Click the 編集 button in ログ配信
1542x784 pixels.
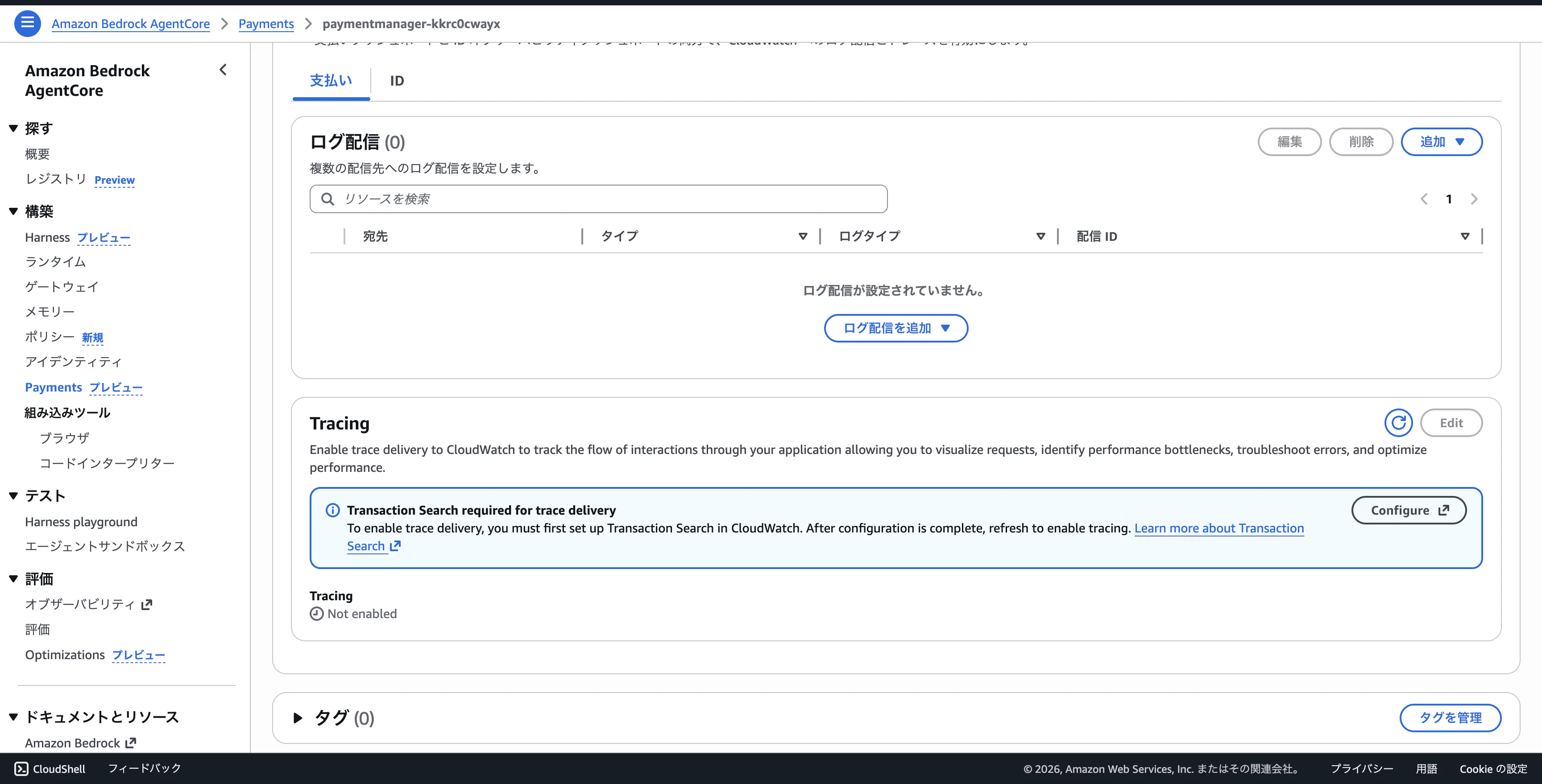tap(1289, 142)
